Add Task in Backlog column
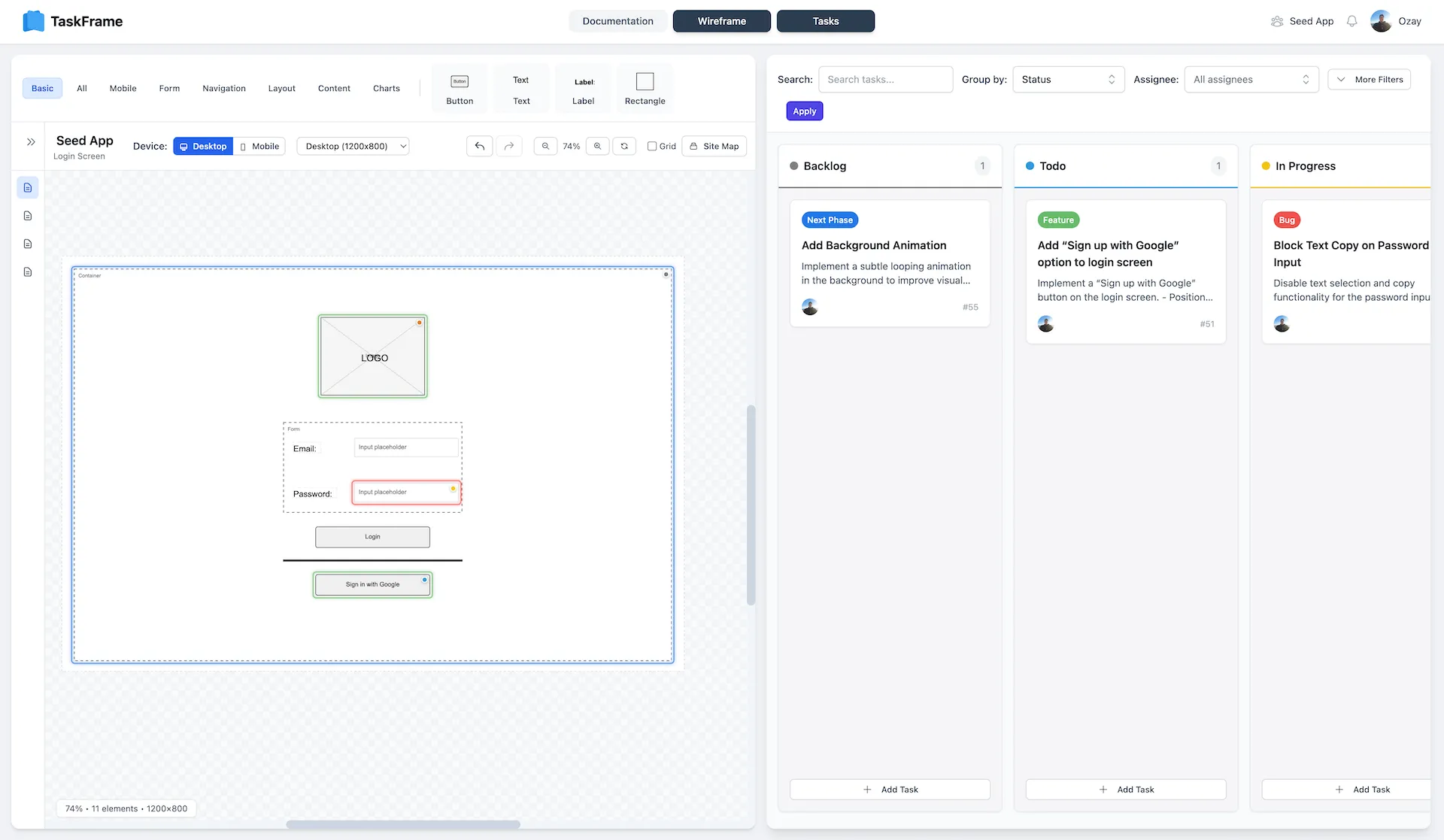 click(x=890, y=789)
